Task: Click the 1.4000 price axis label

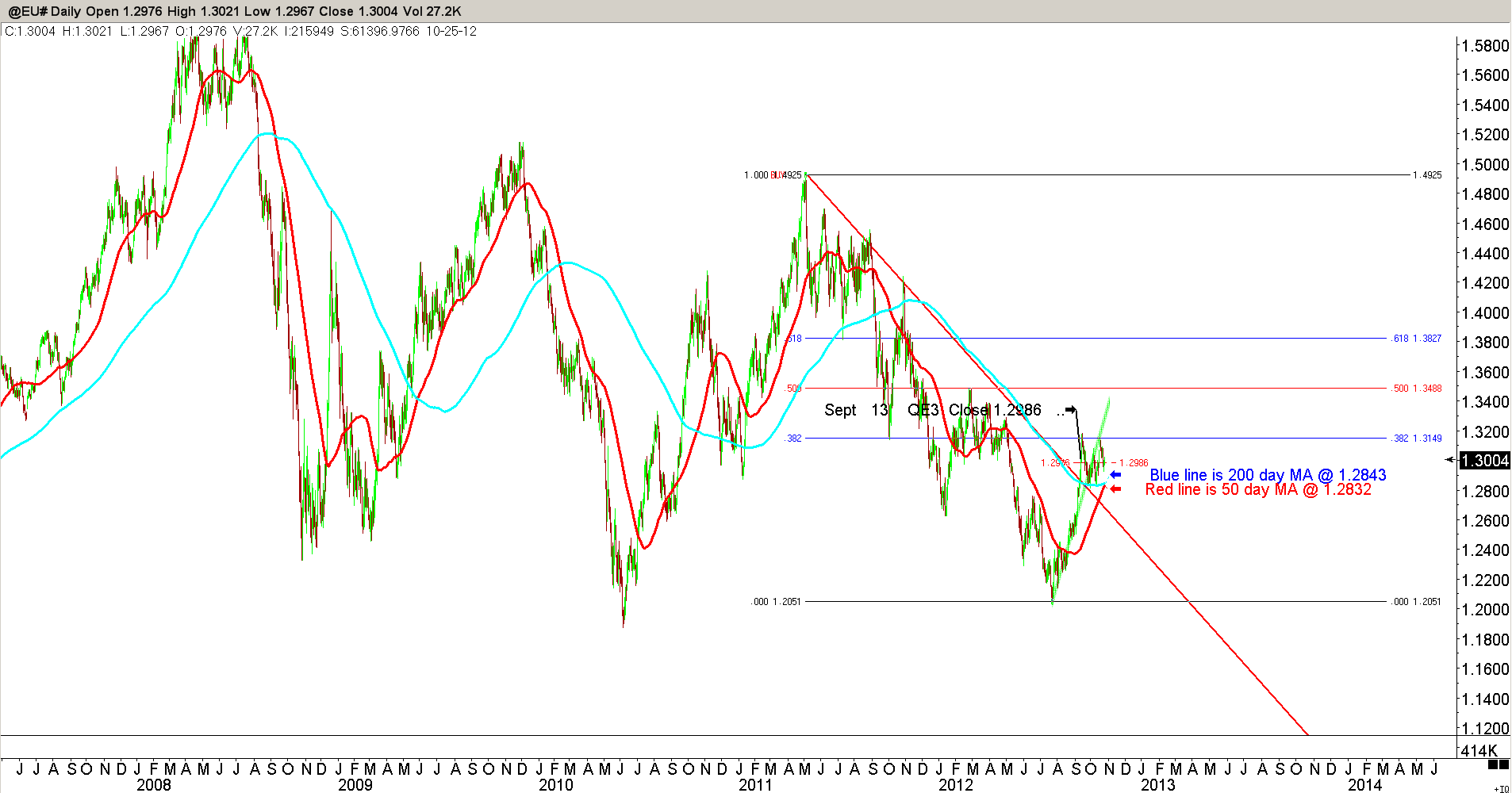Action: 1485,313
